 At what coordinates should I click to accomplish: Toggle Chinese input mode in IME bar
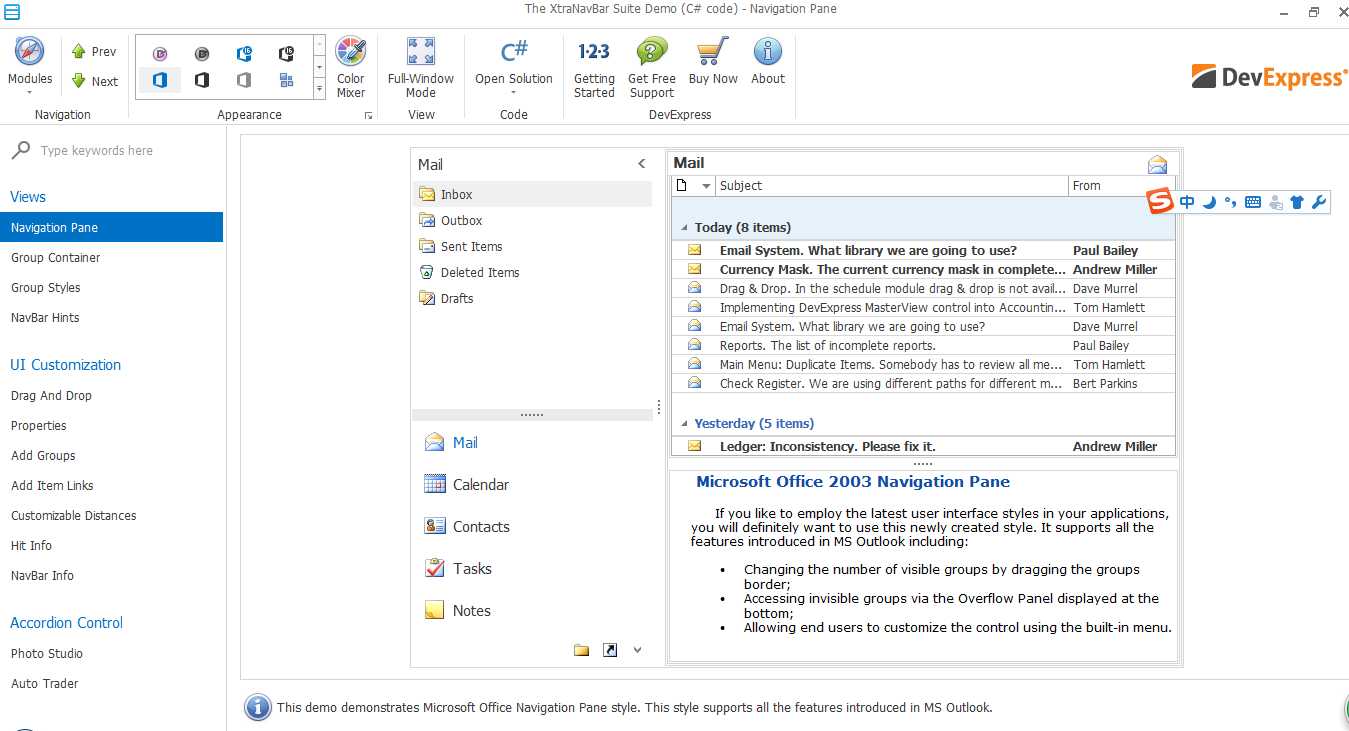tap(1187, 203)
